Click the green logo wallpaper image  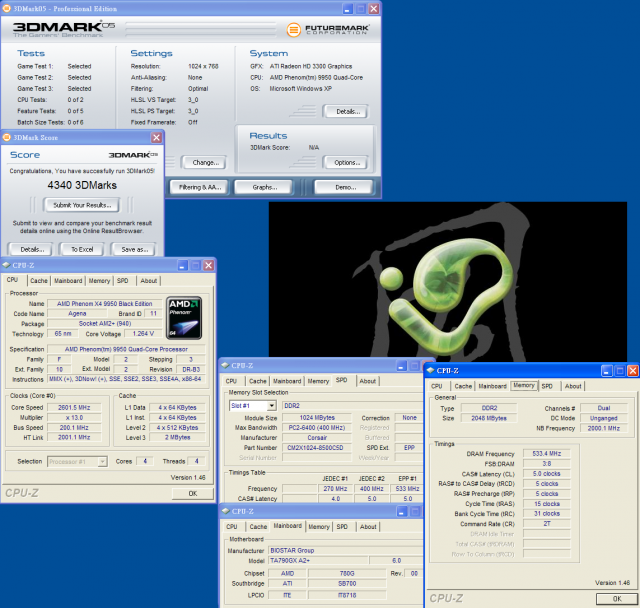(x=448, y=282)
